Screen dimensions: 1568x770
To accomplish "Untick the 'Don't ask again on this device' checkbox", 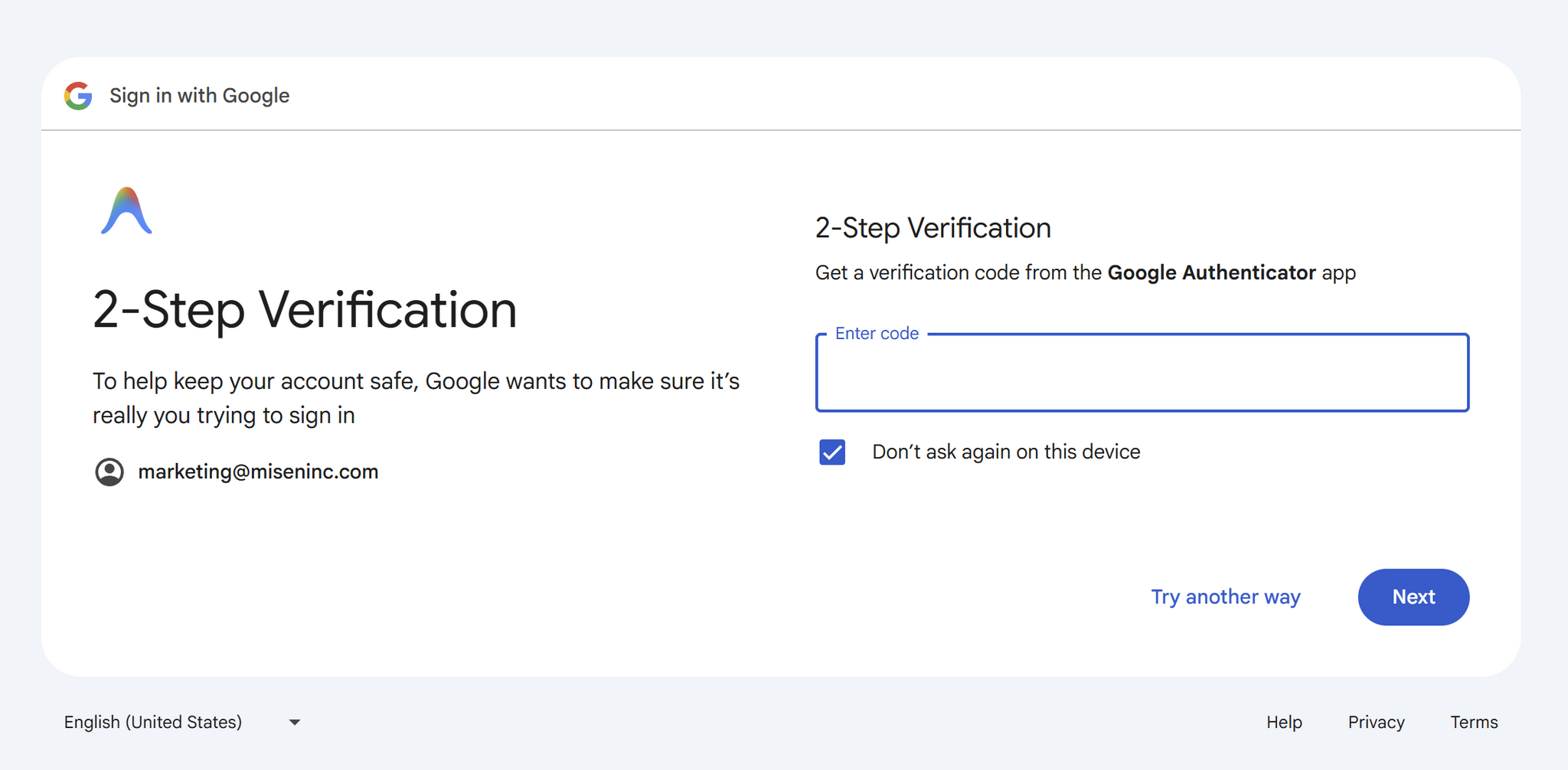I will 832,452.
